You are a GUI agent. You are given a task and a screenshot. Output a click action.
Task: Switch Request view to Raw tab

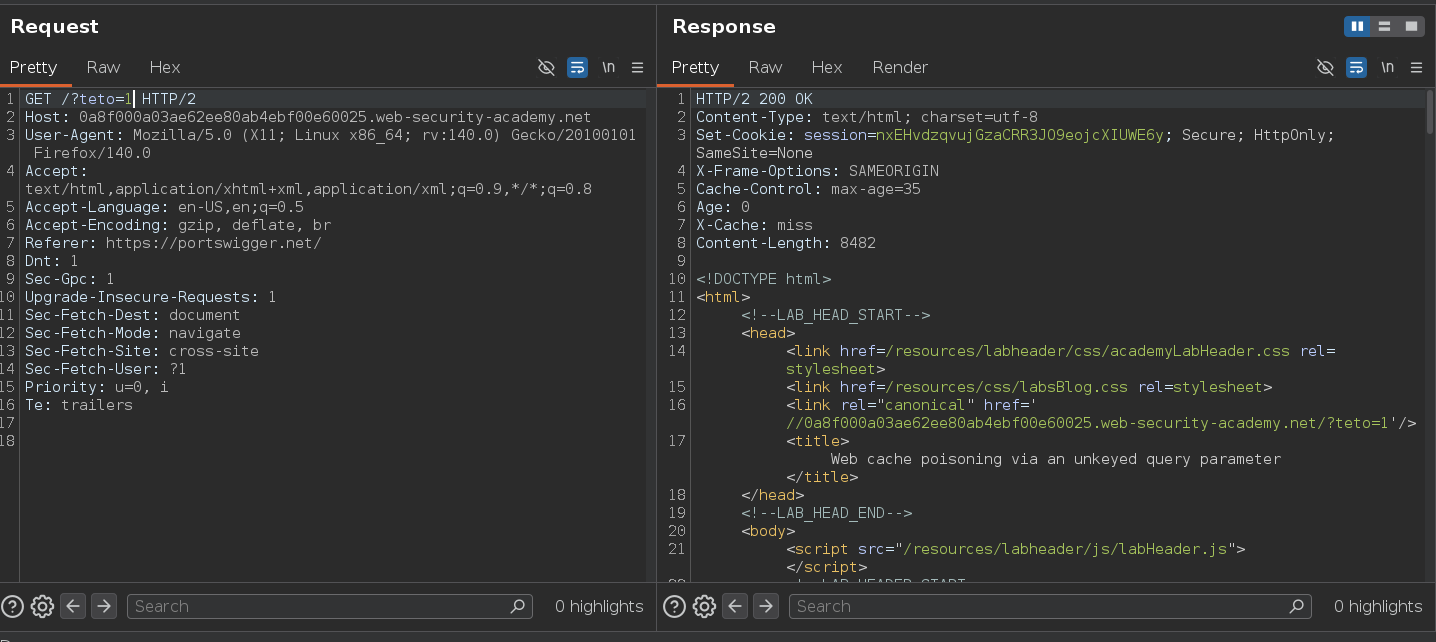coord(103,67)
